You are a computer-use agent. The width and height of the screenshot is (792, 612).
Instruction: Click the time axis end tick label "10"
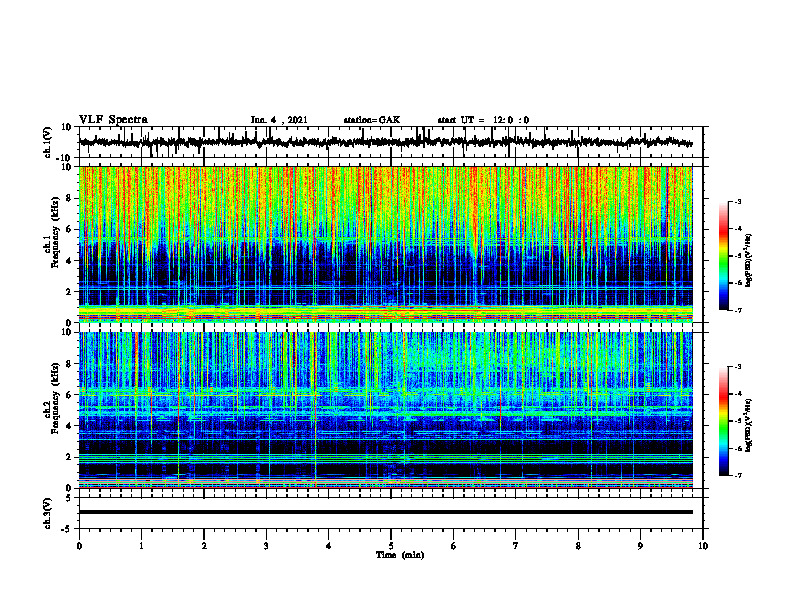703,546
